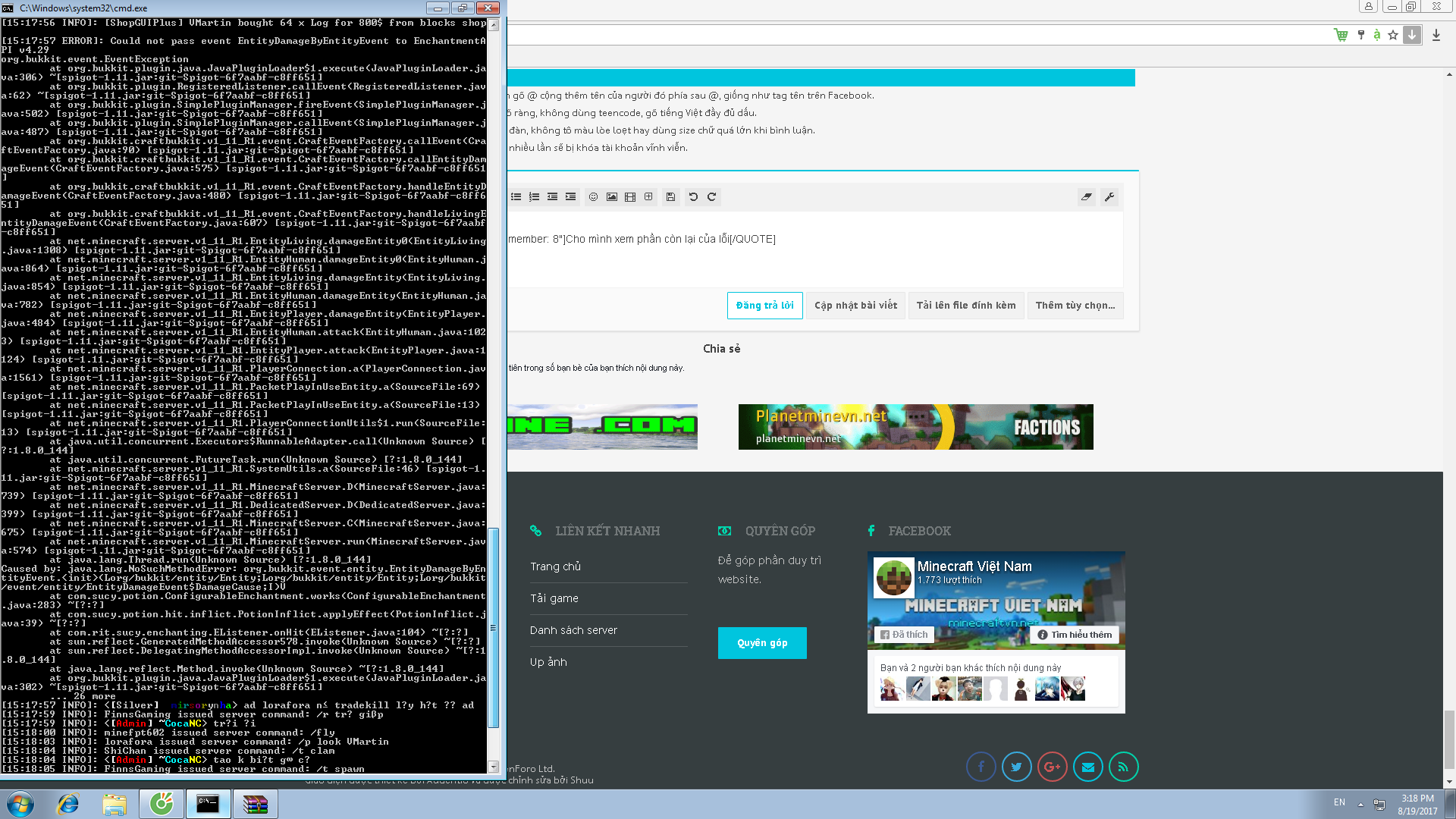
Task: Undo last edit in the reply editor
Action: click(x=693, y=197)
